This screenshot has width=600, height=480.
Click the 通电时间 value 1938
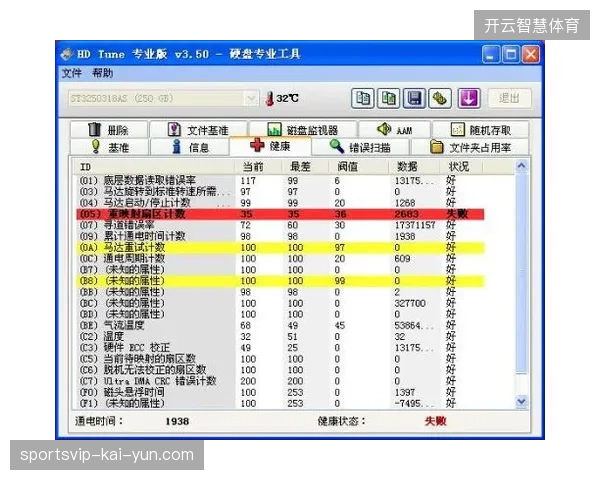click(177, 421)
